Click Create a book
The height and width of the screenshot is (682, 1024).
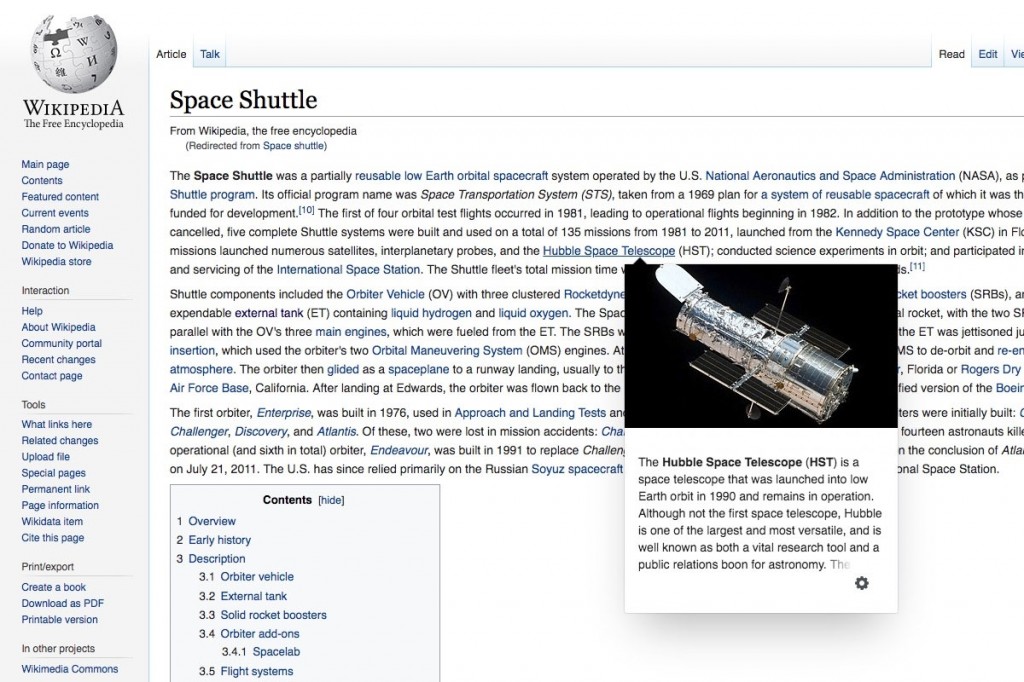[x=54, y=587]
